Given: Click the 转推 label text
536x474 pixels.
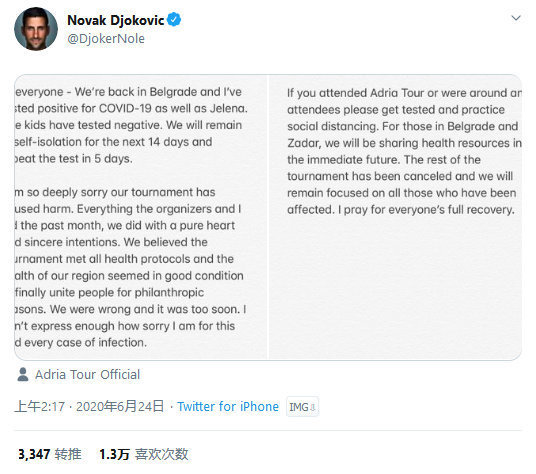Looking at the screenshot, I should 68,454.
